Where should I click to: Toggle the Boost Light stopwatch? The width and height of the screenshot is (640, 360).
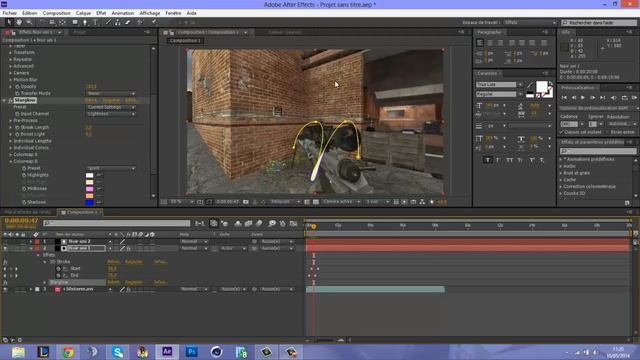[x=17, y=134]
